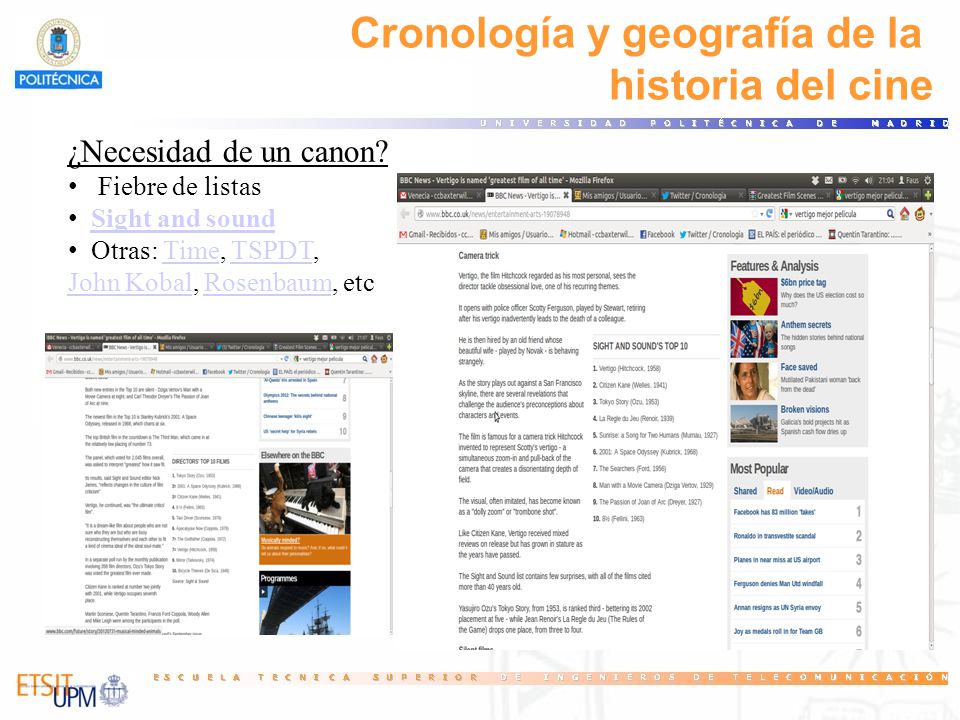
Task: Open Google search engine dropdown in large window
Action: [x=785, y=214]
